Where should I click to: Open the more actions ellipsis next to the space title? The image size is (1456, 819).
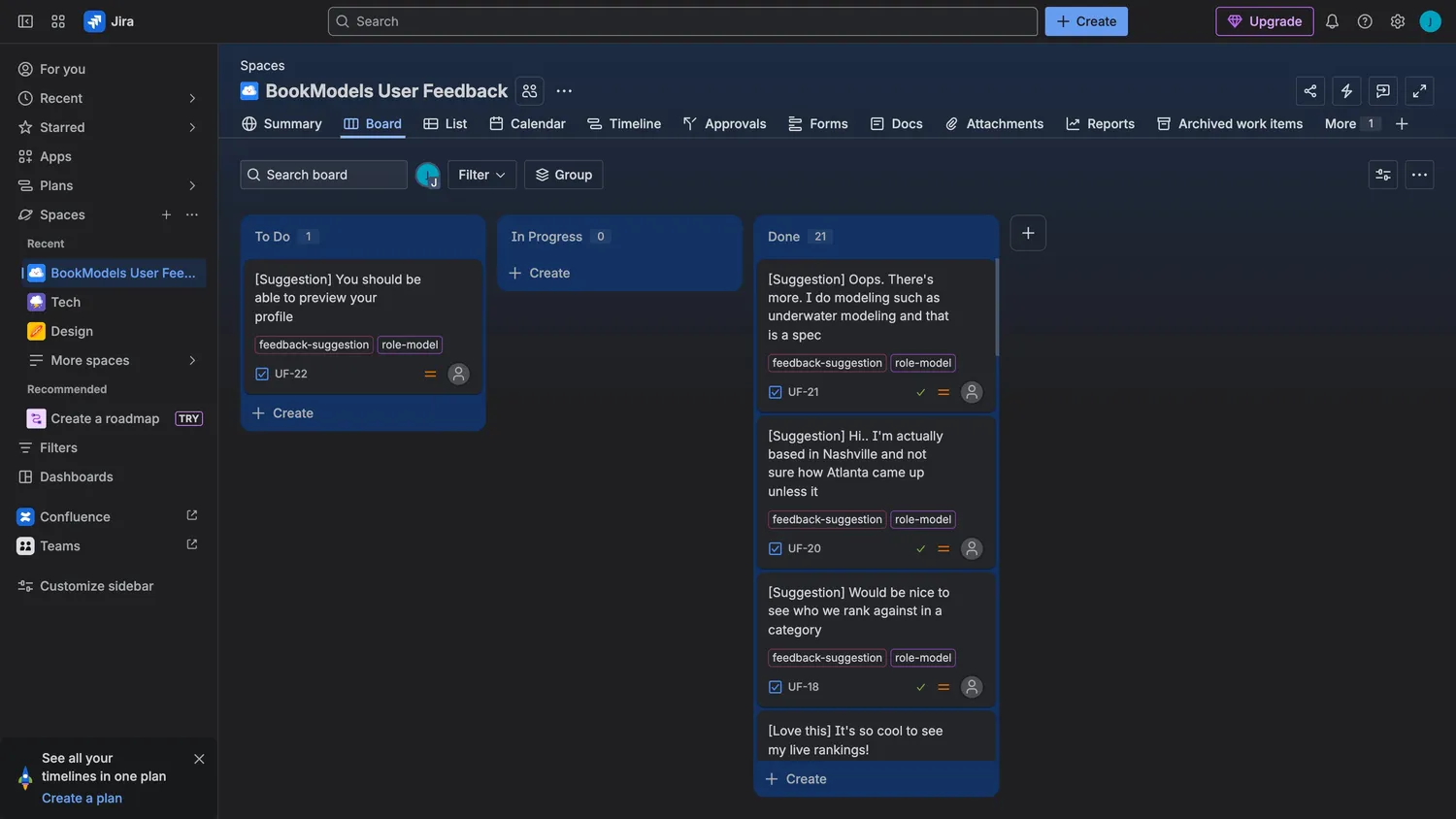click(x=564, y=91)
